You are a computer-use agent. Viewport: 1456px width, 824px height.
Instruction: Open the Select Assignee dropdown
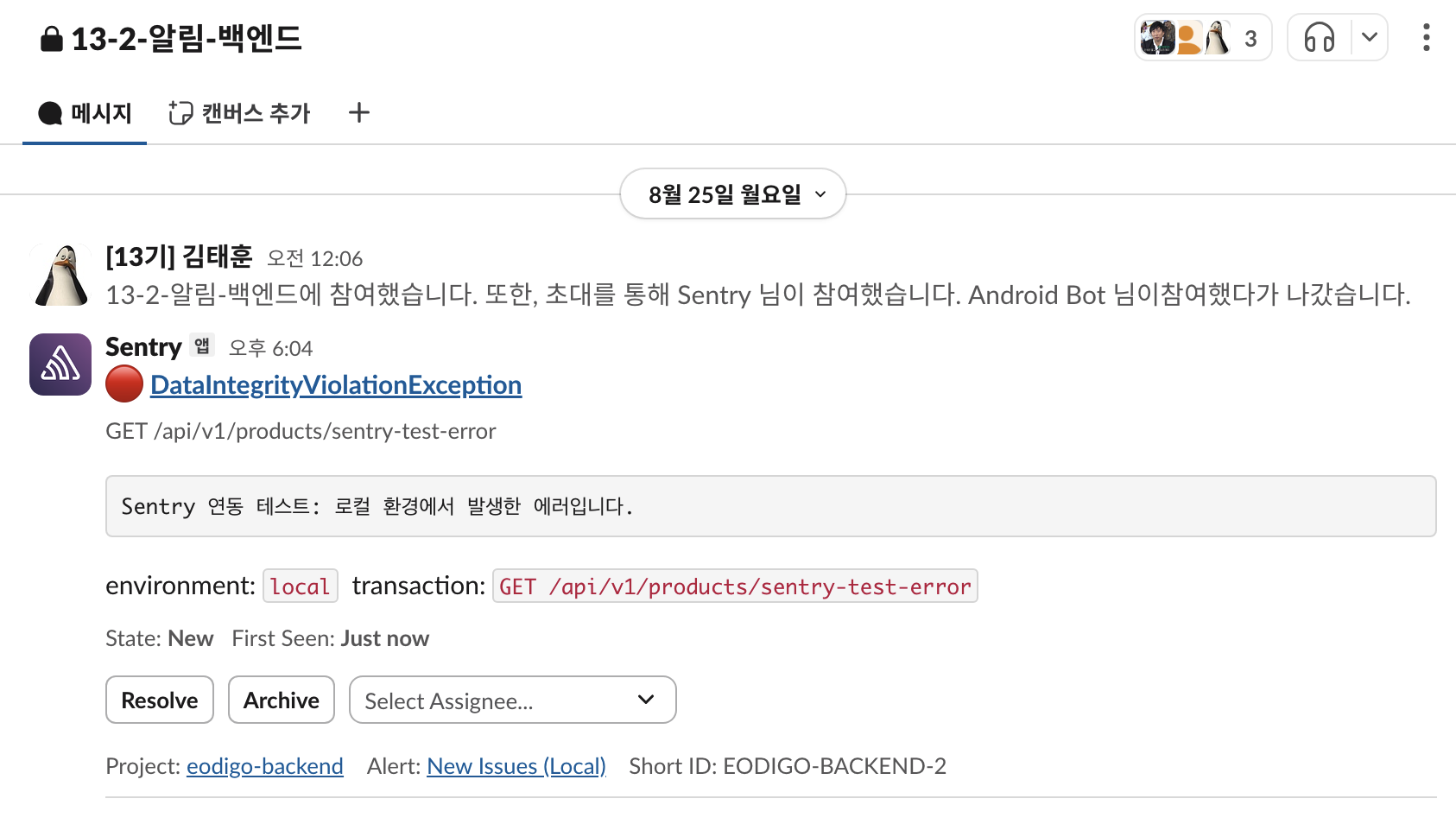512,700
